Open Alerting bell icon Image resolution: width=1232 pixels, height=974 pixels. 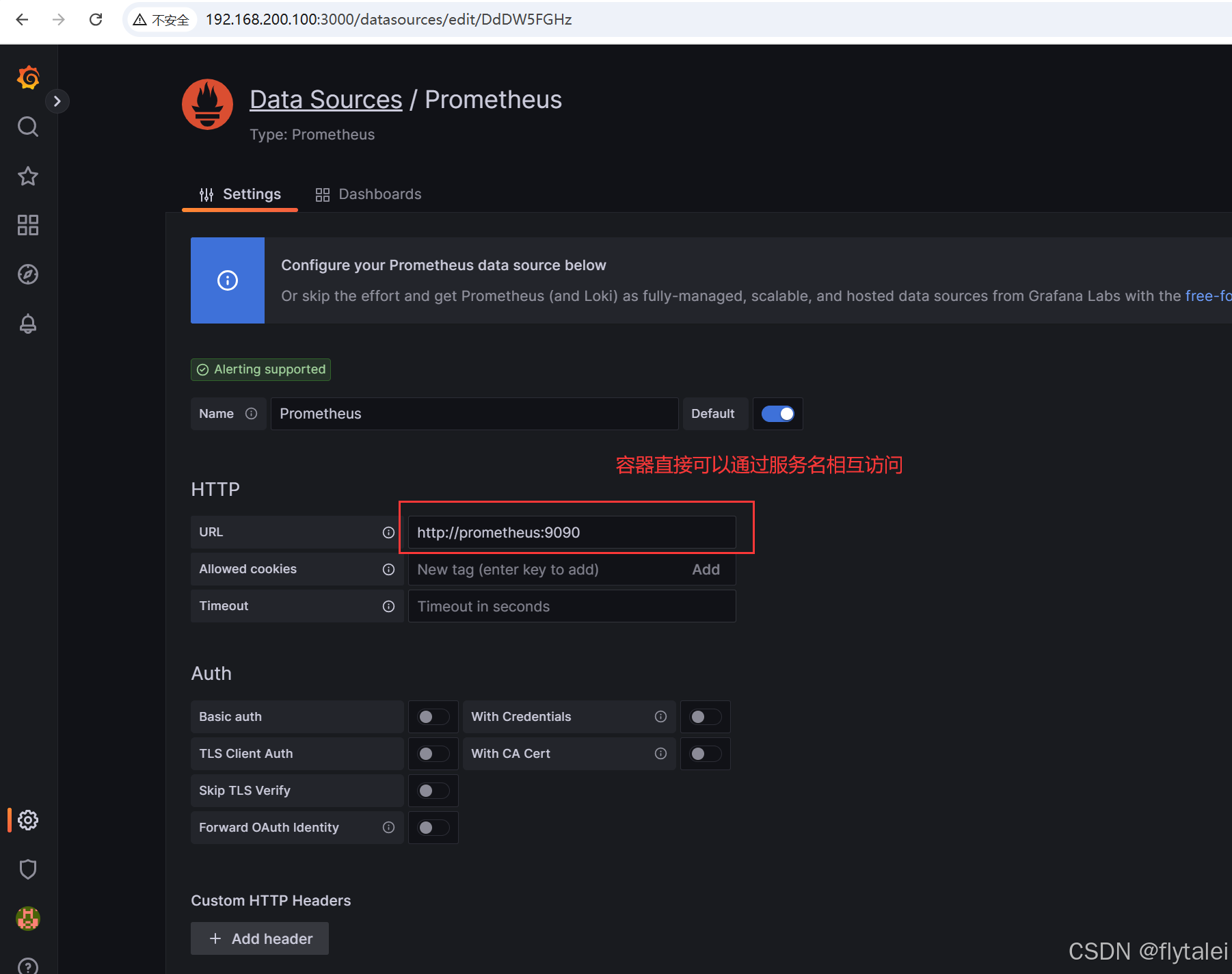[28, 324]
